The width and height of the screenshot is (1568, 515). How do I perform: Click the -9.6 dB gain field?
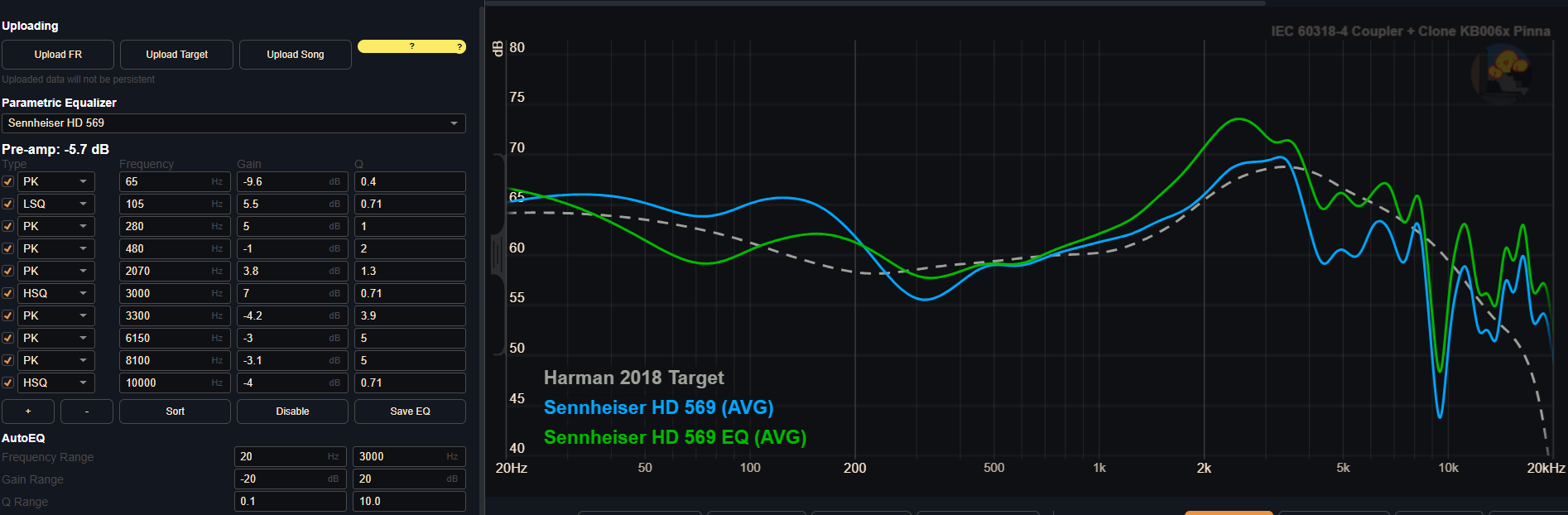(292, 181)
